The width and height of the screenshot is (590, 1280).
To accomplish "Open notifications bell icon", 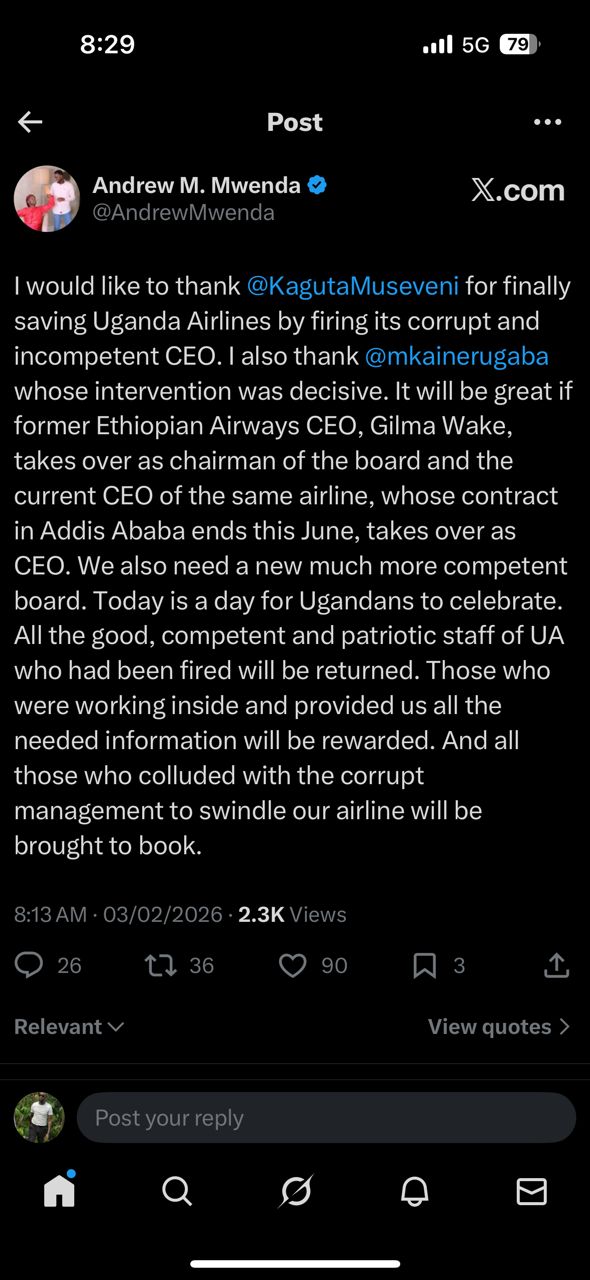I will tap(415, 1191).
